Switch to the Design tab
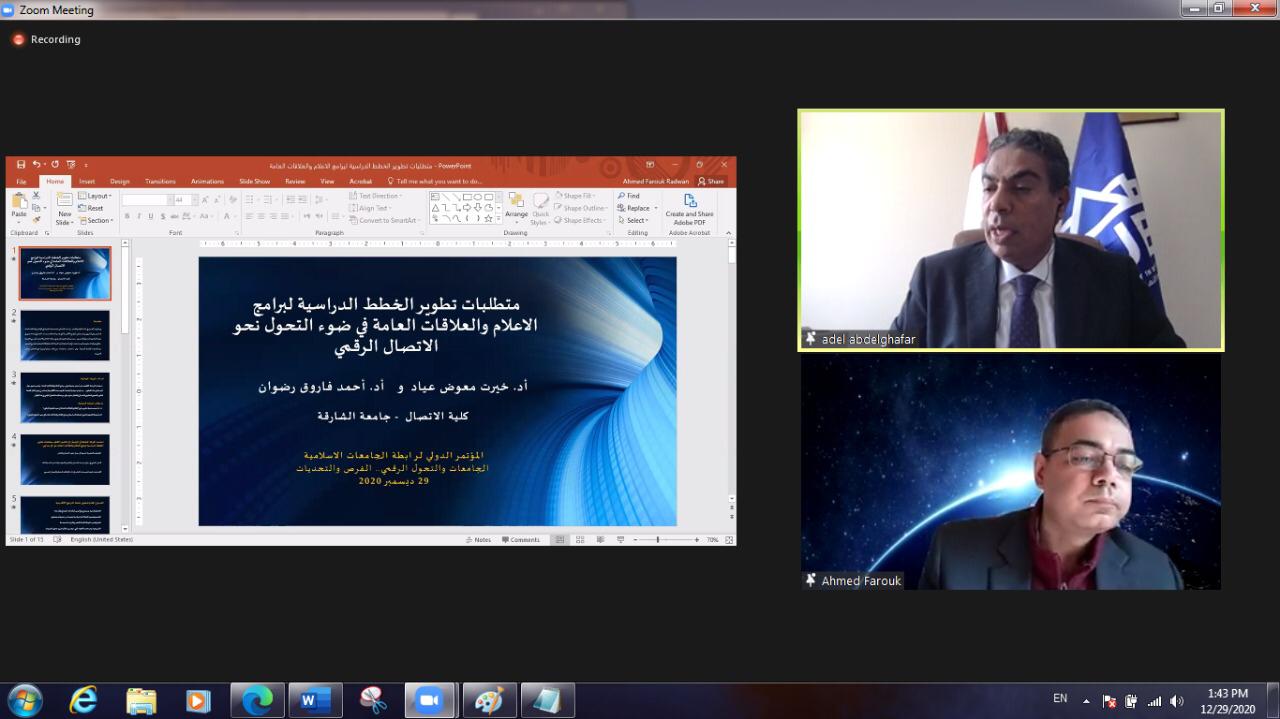Image resolution: width=1280 pixels, height=719 pixels. 120,181
